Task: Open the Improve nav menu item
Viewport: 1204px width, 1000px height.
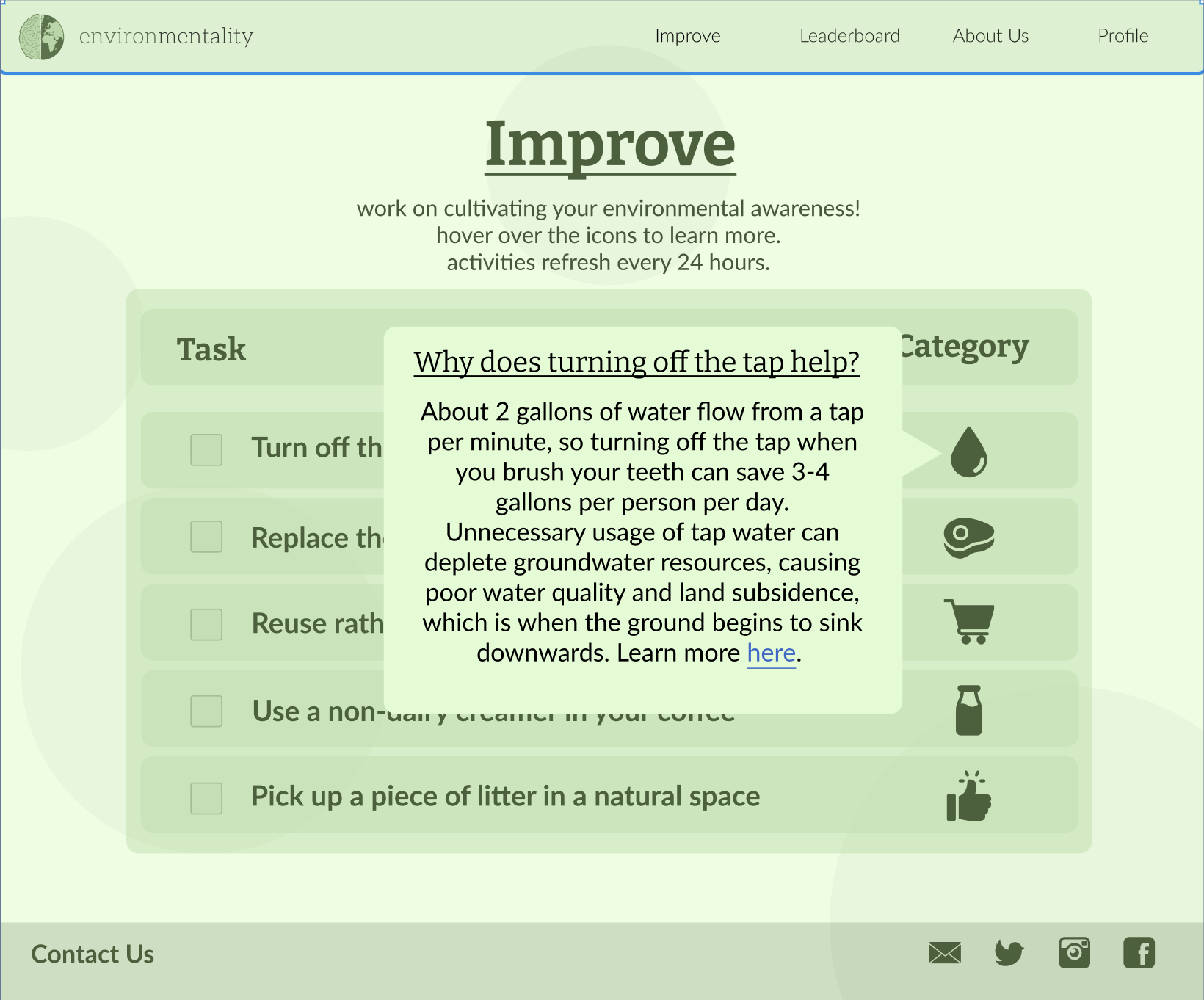Action: [688, 36]
